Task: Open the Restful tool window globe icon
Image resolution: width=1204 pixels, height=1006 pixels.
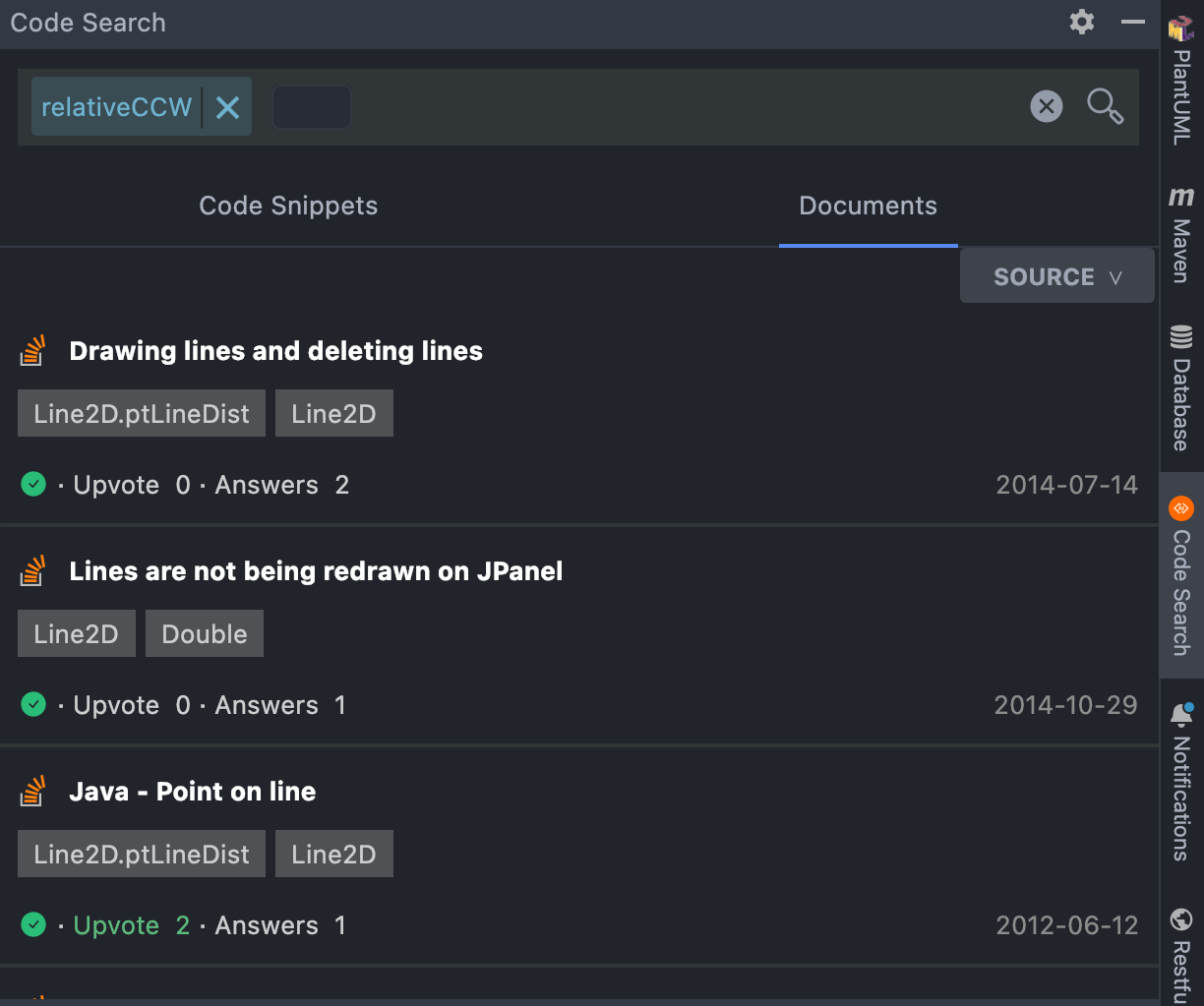Action: [1181, 919]
